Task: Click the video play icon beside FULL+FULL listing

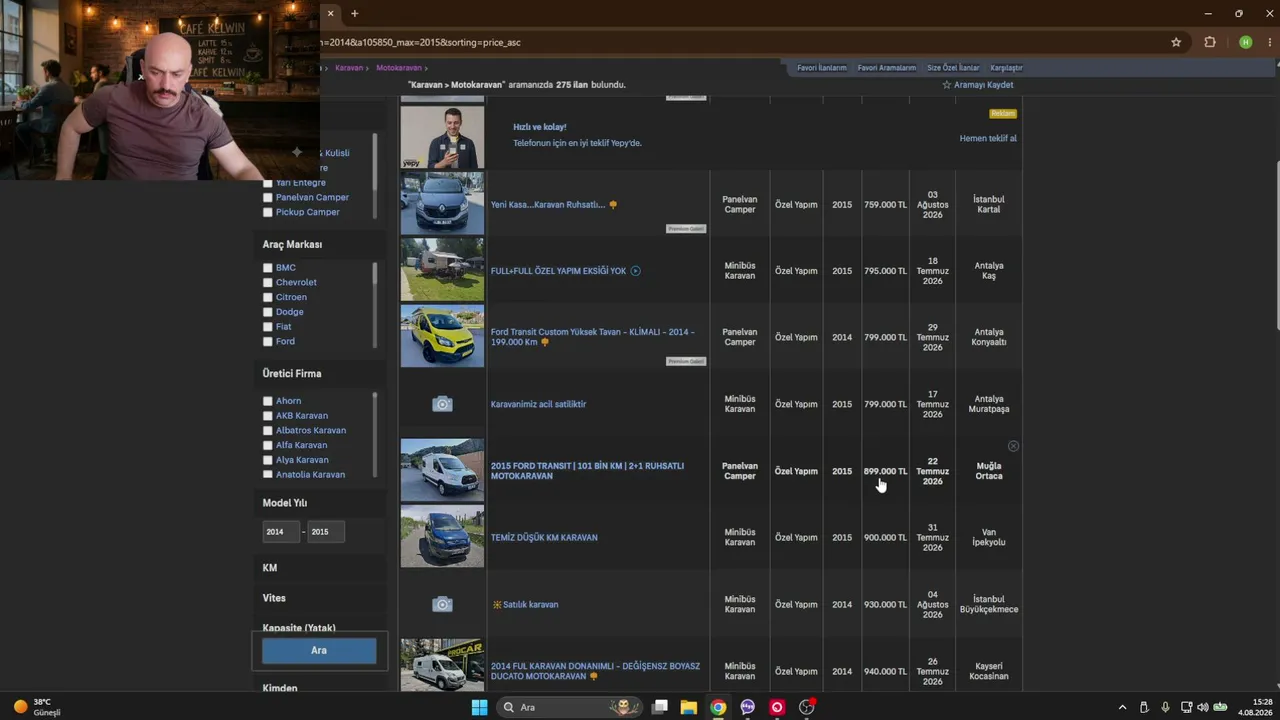Action: coord(635,271)
